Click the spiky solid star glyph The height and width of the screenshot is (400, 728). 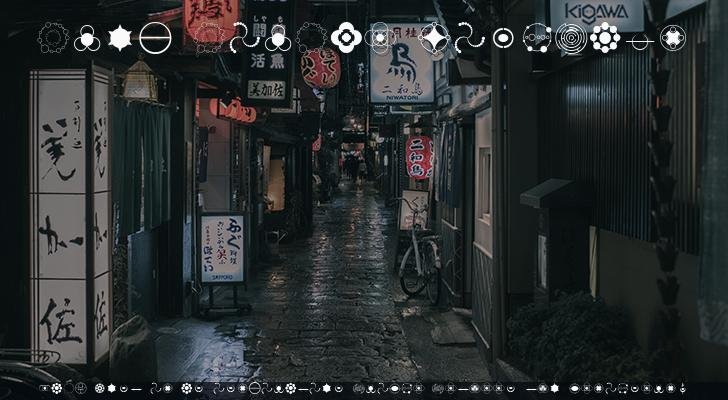pyautogui.click(x=120, y=38)
